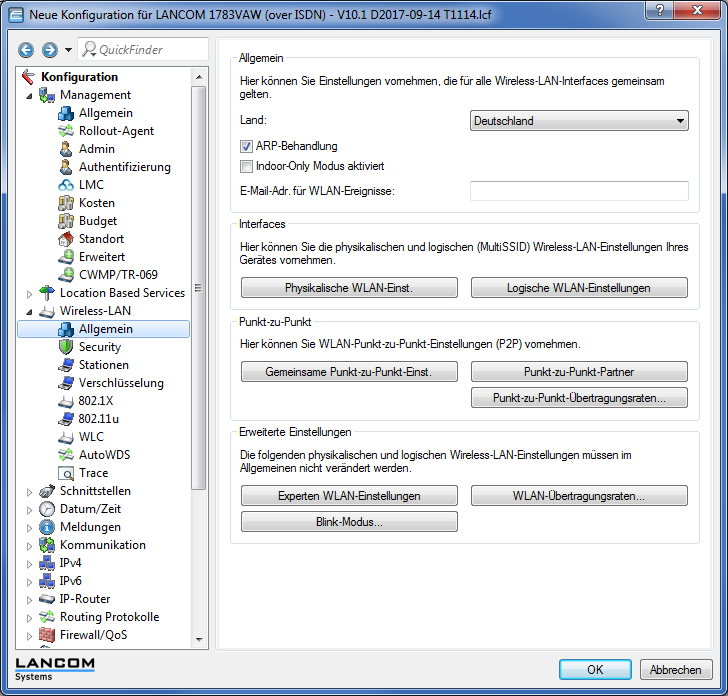This screenshot has width=728, height=696.
Task: Click the Punkt-zu-Punkt-Partner button
Action: (x=579, y=372)
